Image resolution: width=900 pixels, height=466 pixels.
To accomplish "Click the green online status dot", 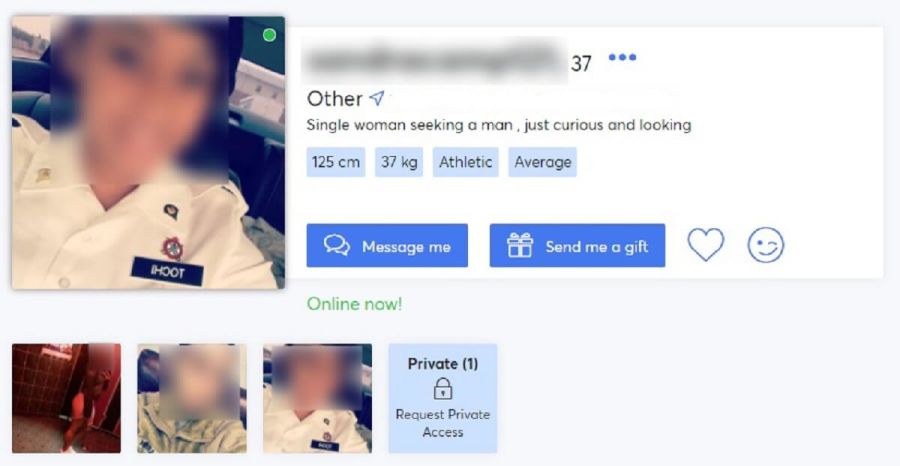I will [x=269, y=35].
